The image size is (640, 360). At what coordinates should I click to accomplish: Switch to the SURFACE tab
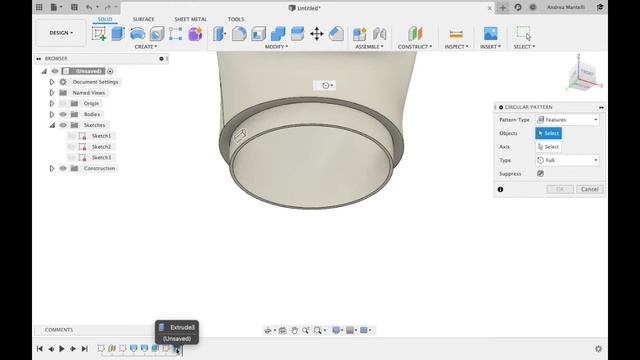pyautogui.click(x=144, y=19)
